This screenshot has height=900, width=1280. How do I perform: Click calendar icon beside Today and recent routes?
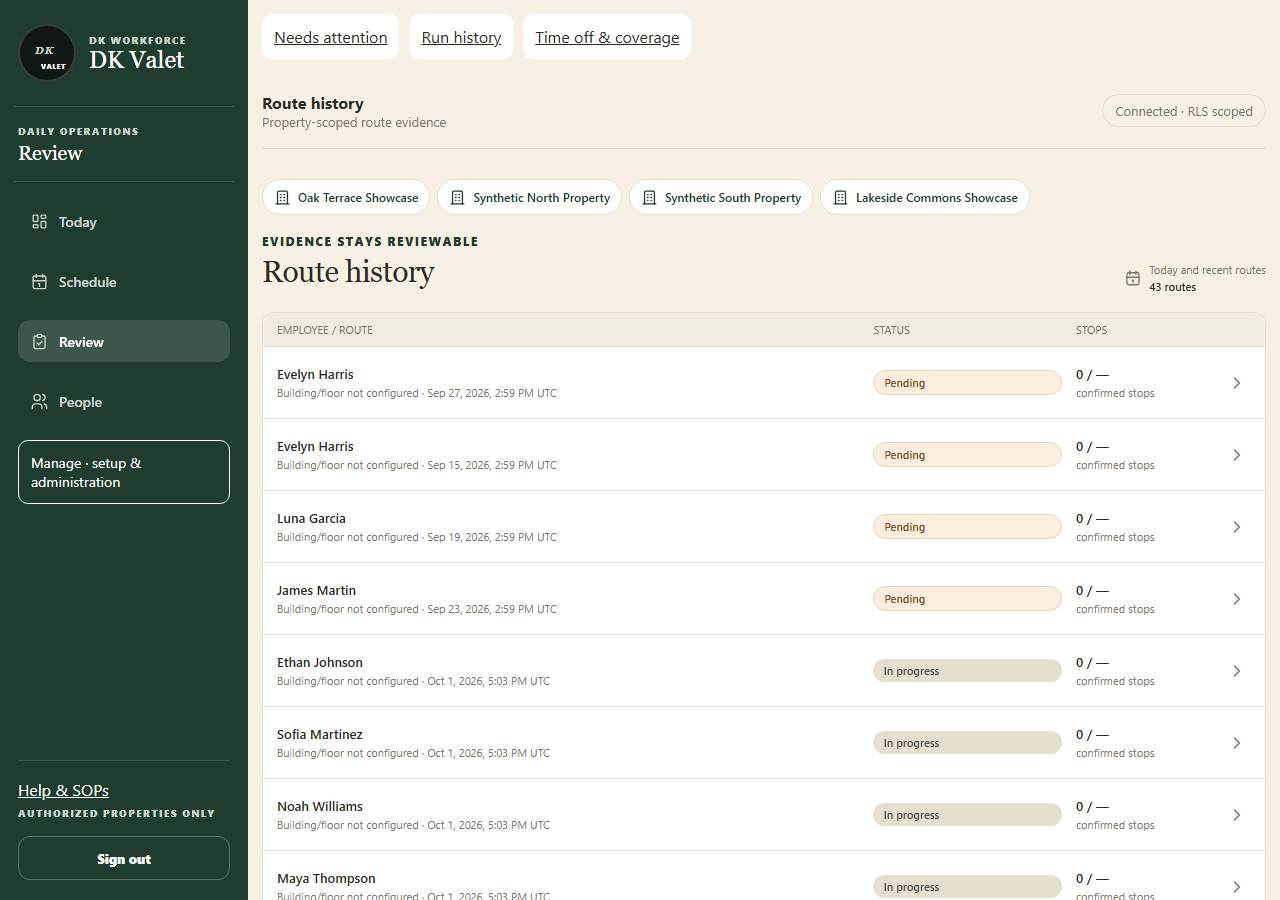click(x=1133, y=278)
